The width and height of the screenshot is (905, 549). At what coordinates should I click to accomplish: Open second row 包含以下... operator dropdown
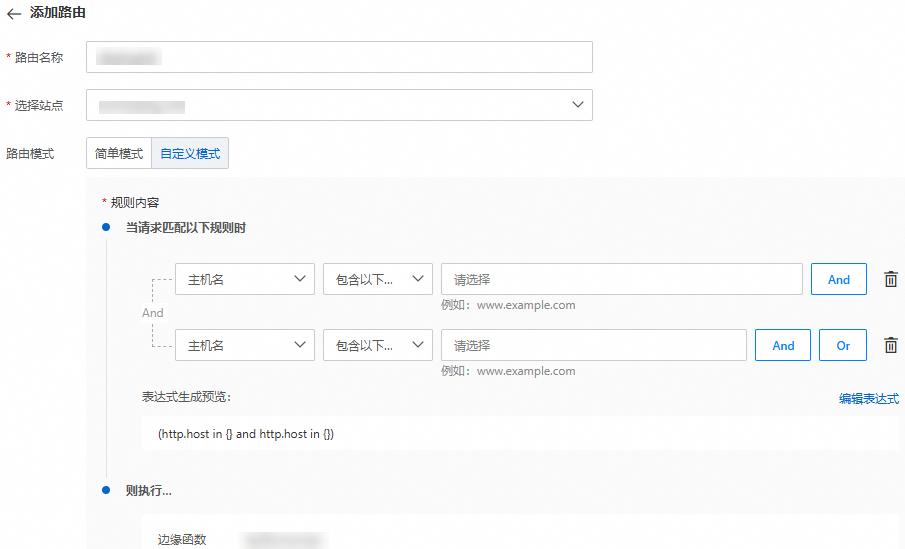tap(377, 345)
